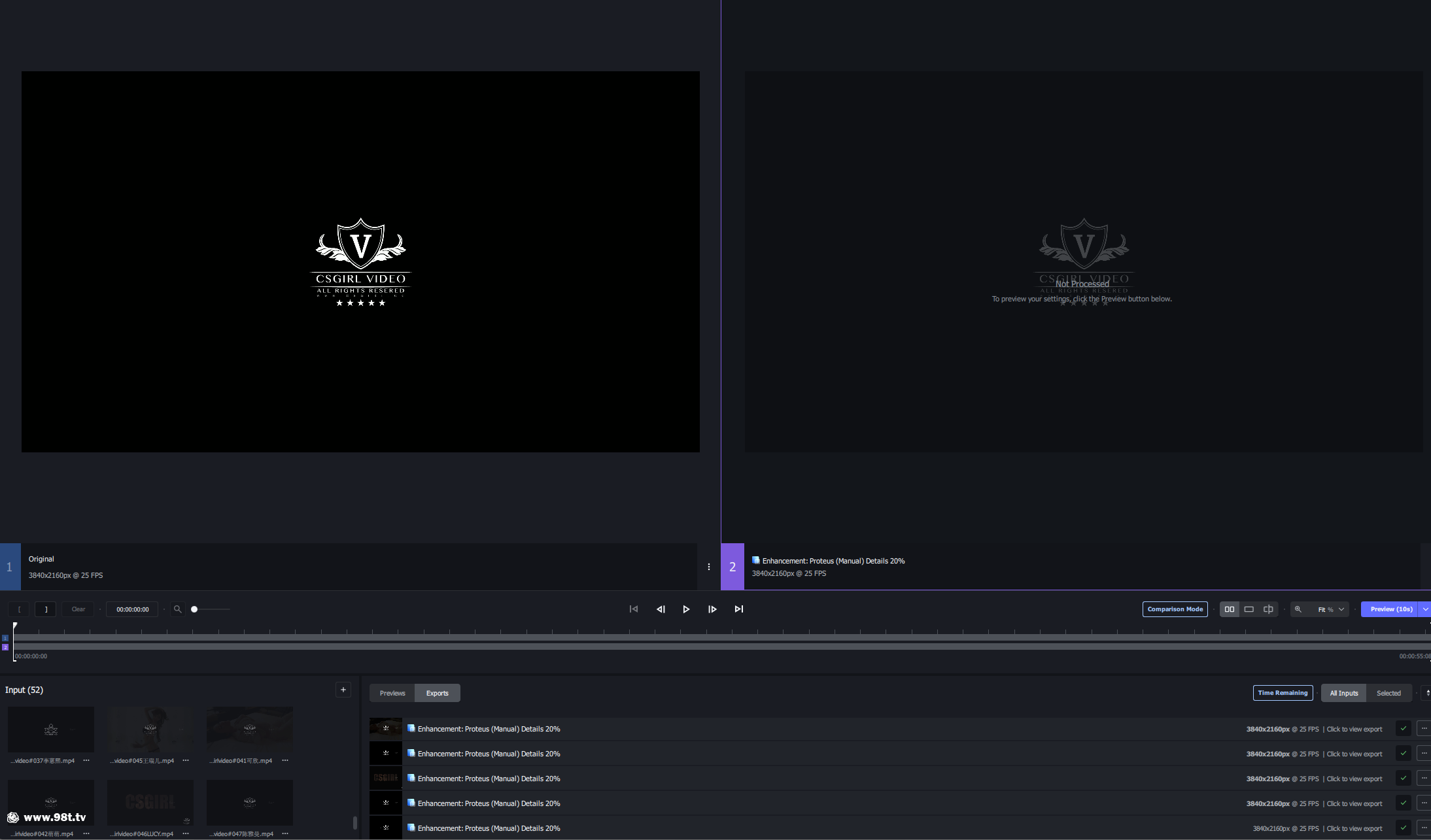Click the green checkmark on the fourth export row
This screenshot has width=1431, height=840.
(x=1404, y=803)
